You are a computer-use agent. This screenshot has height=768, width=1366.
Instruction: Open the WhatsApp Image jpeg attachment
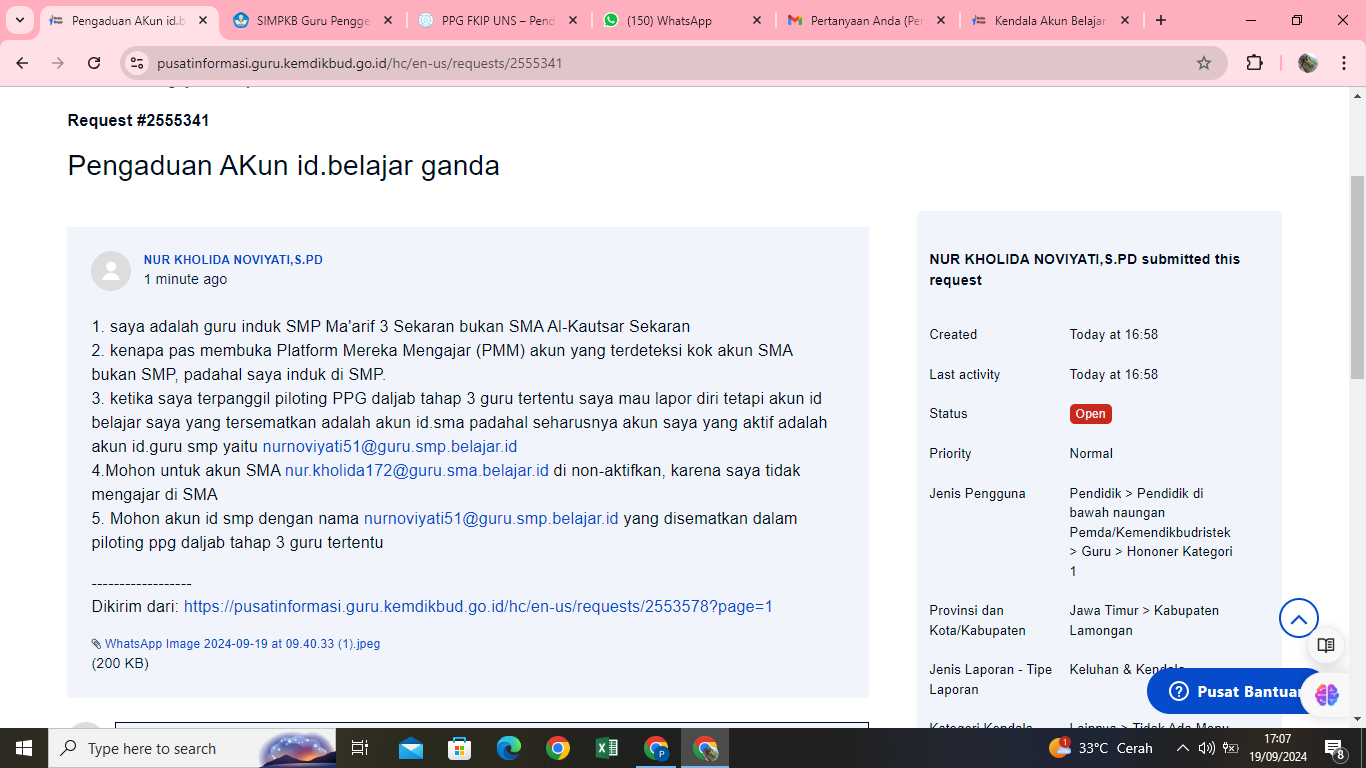[x=242, y=644]
